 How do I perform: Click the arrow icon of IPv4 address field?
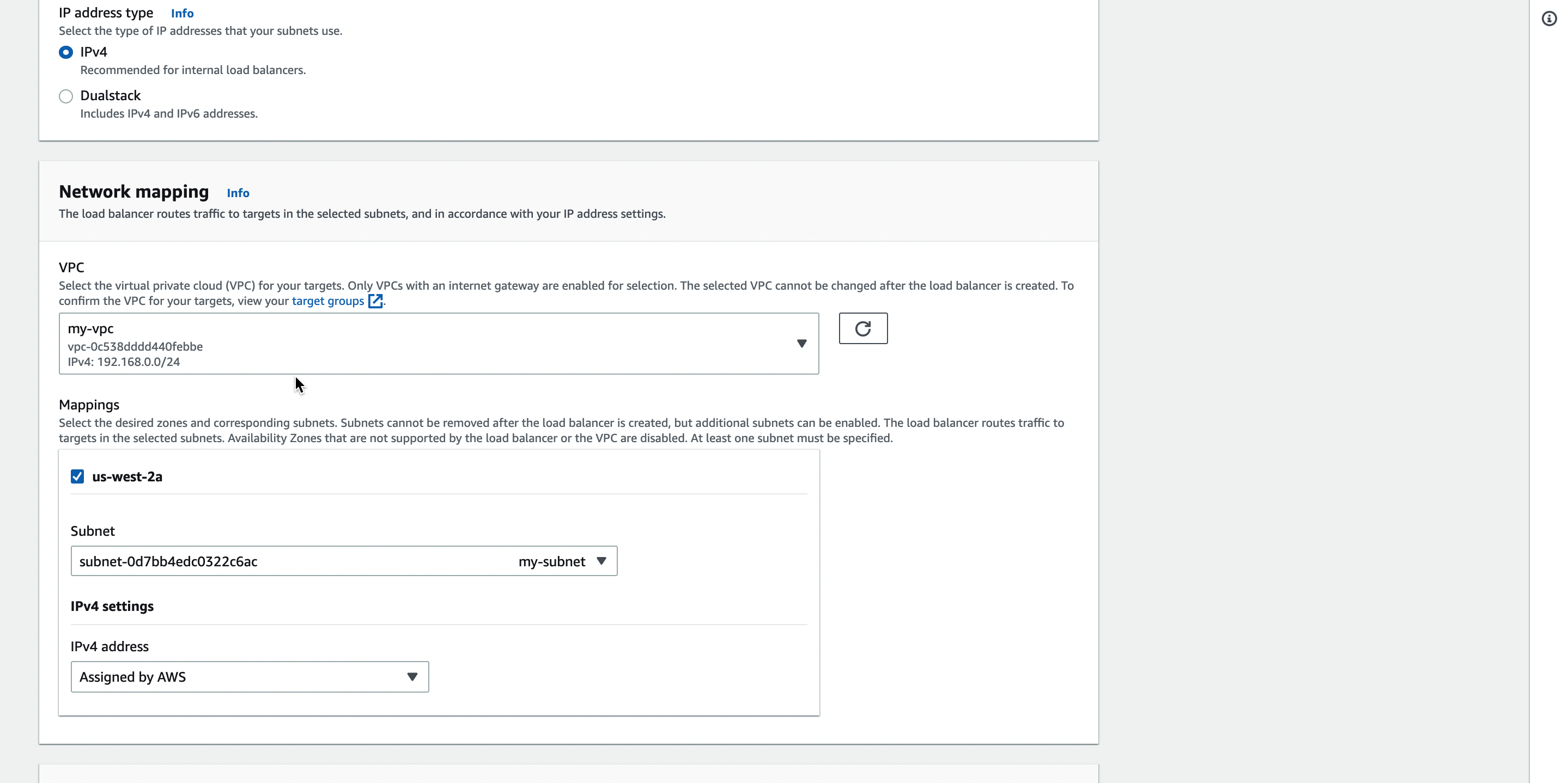pos(412,676)
